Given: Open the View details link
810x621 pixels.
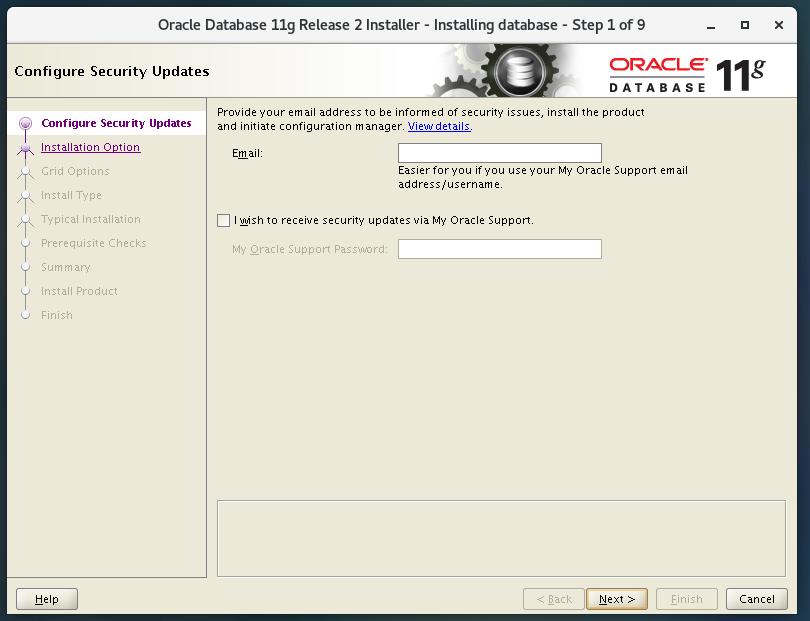Looking at the screenshot, I should [439, 126].
